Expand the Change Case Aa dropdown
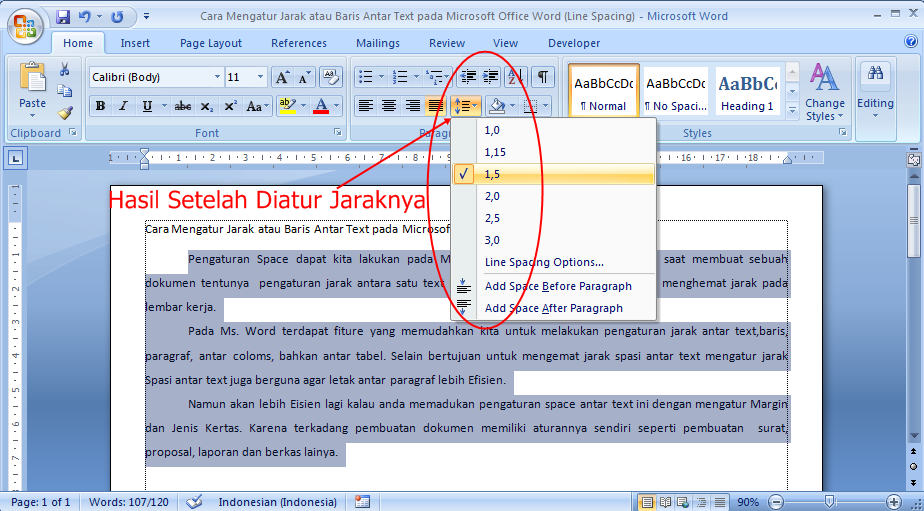 [257, 106]
